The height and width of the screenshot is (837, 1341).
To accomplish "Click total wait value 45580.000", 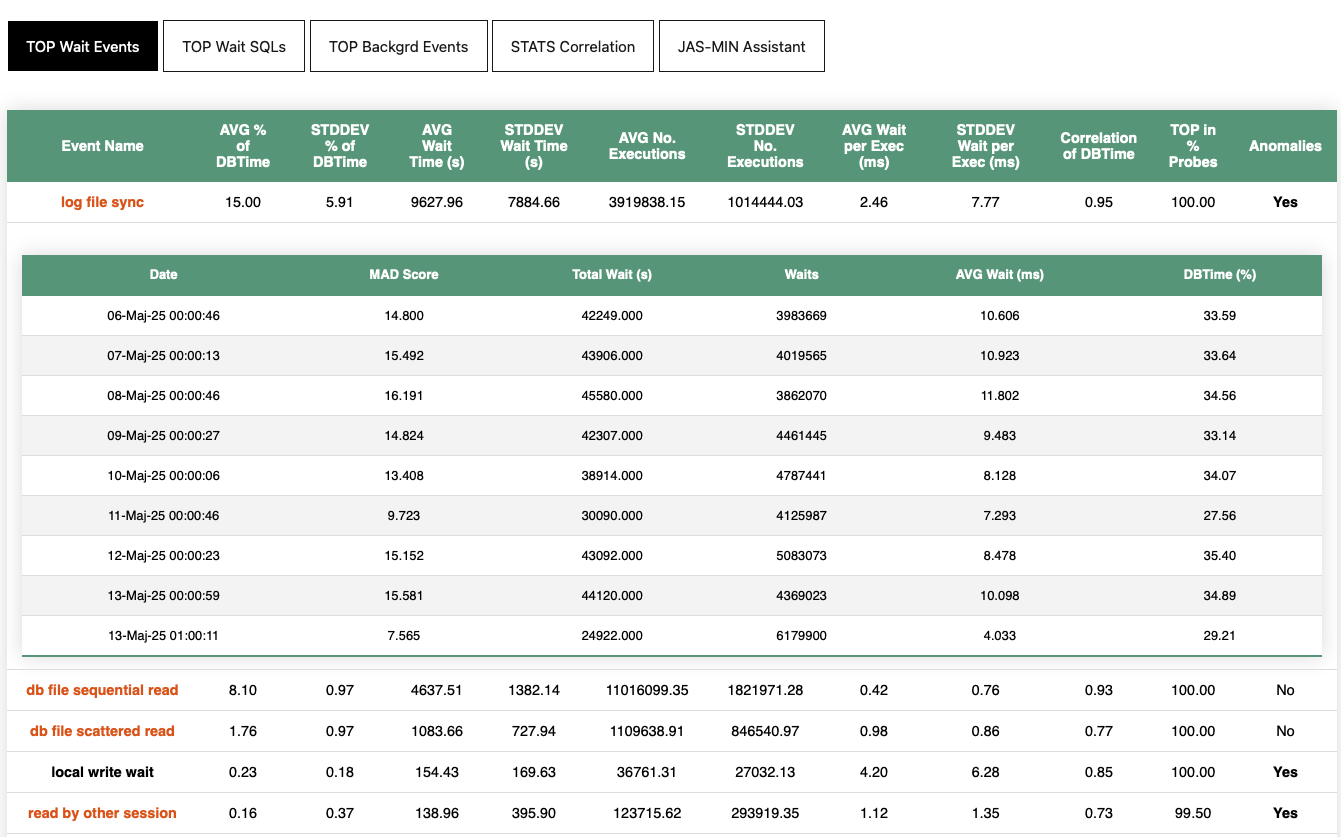I will (x=612, y=396).
